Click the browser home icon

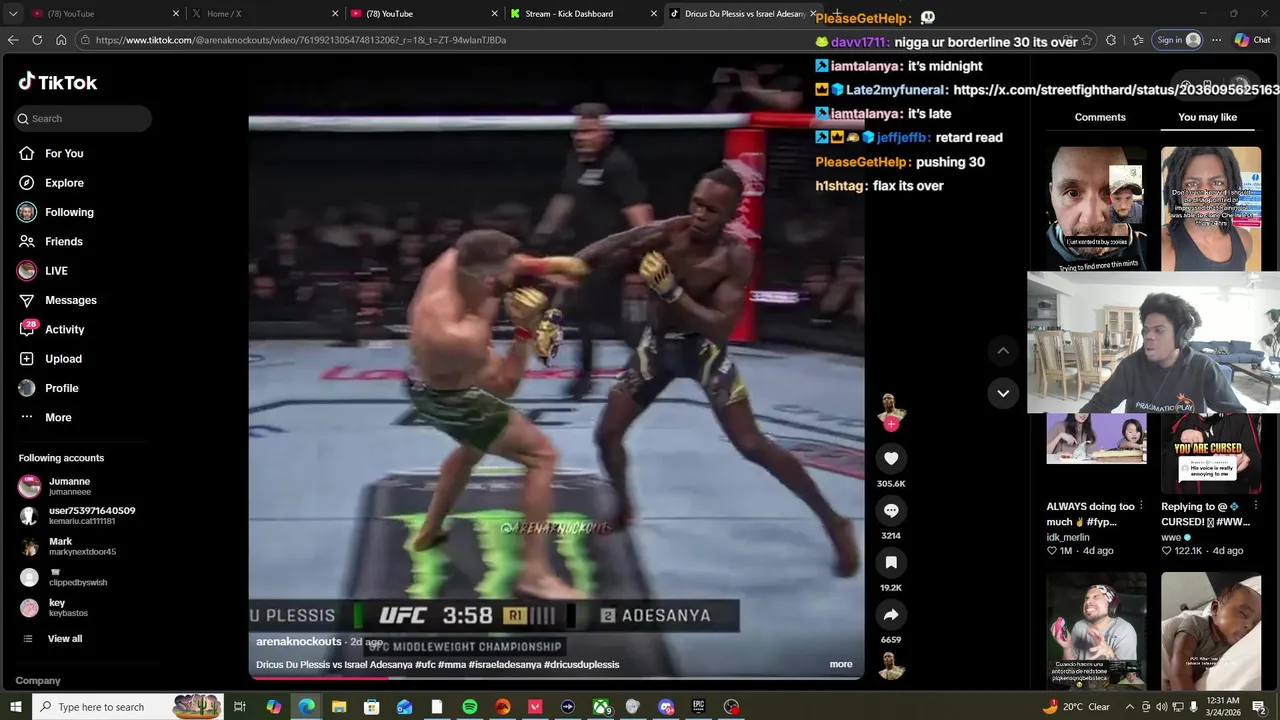61,40
